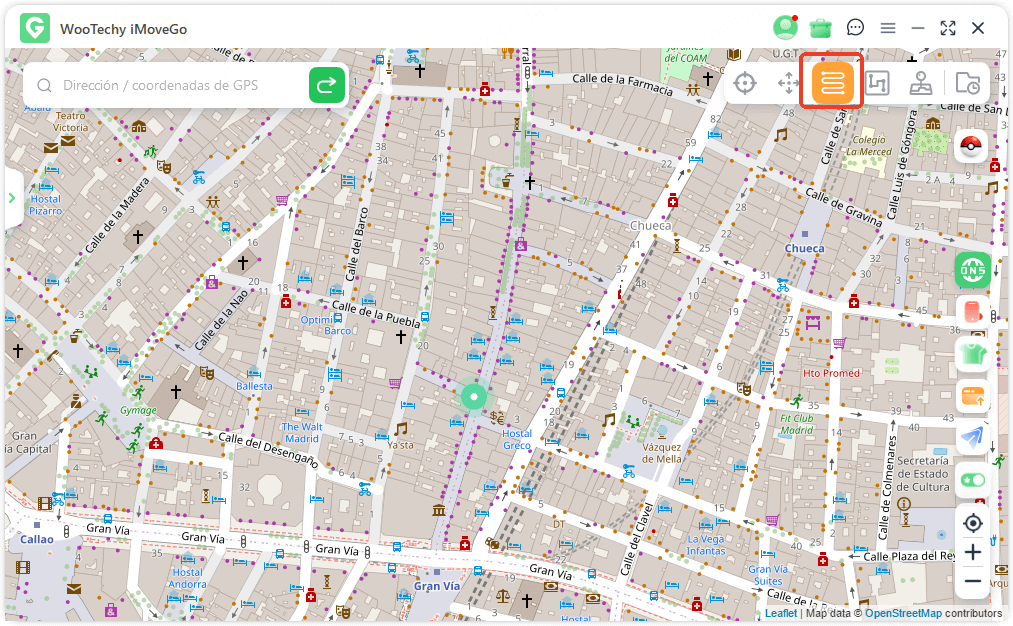Open the feedback chat bubble
Viewport: 1013px width, 626px height.
pos(855,28)
